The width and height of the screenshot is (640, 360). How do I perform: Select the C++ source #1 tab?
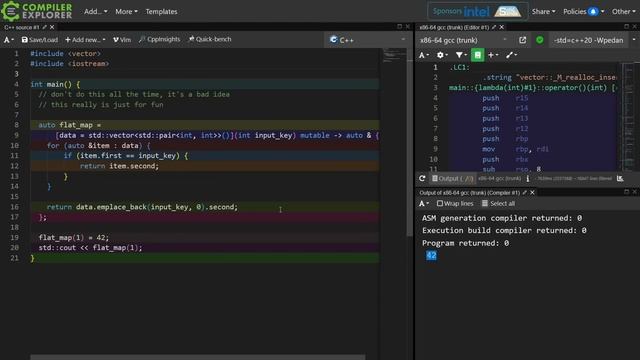(x=22, y=27)
